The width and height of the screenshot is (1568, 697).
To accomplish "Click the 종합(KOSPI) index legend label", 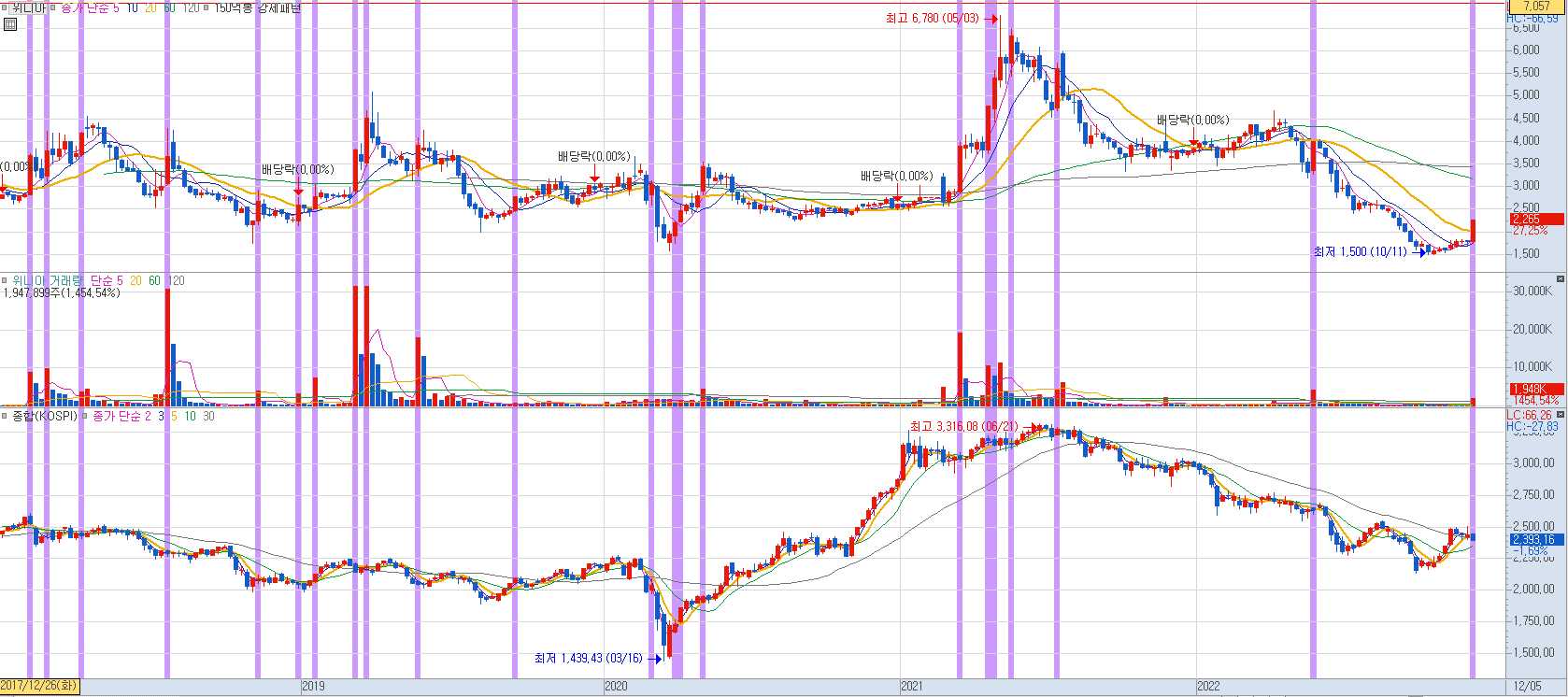I will click(44, 416).
